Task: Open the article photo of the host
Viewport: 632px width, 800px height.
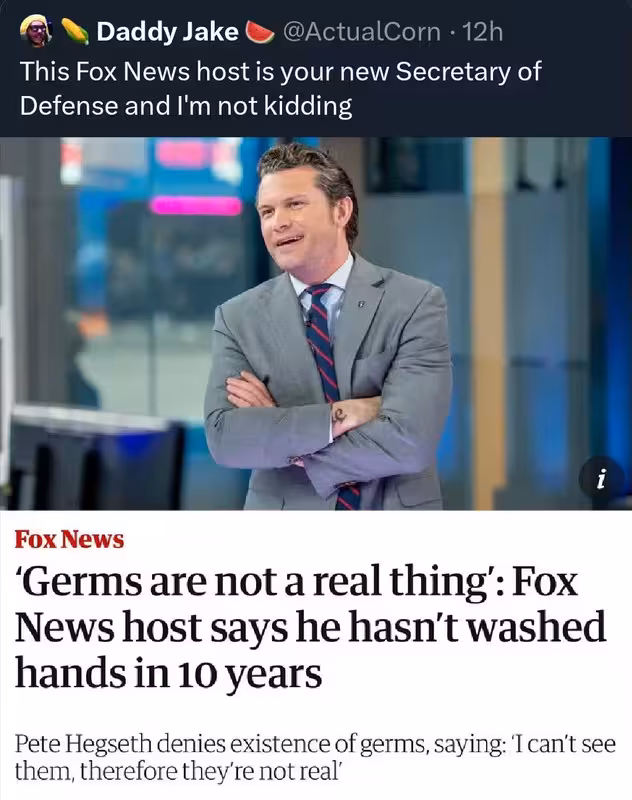Action: 316,323
